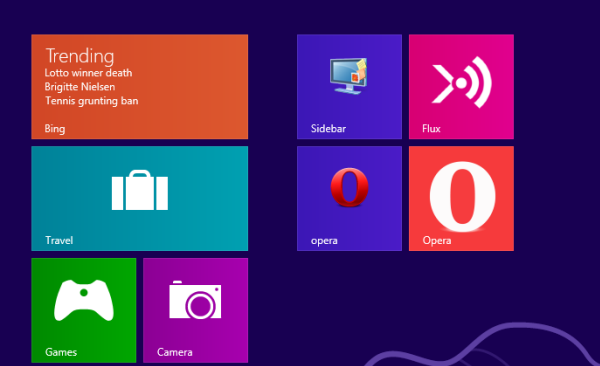Open the Travel tile with suitcase icon

click(x=140, y=198)
